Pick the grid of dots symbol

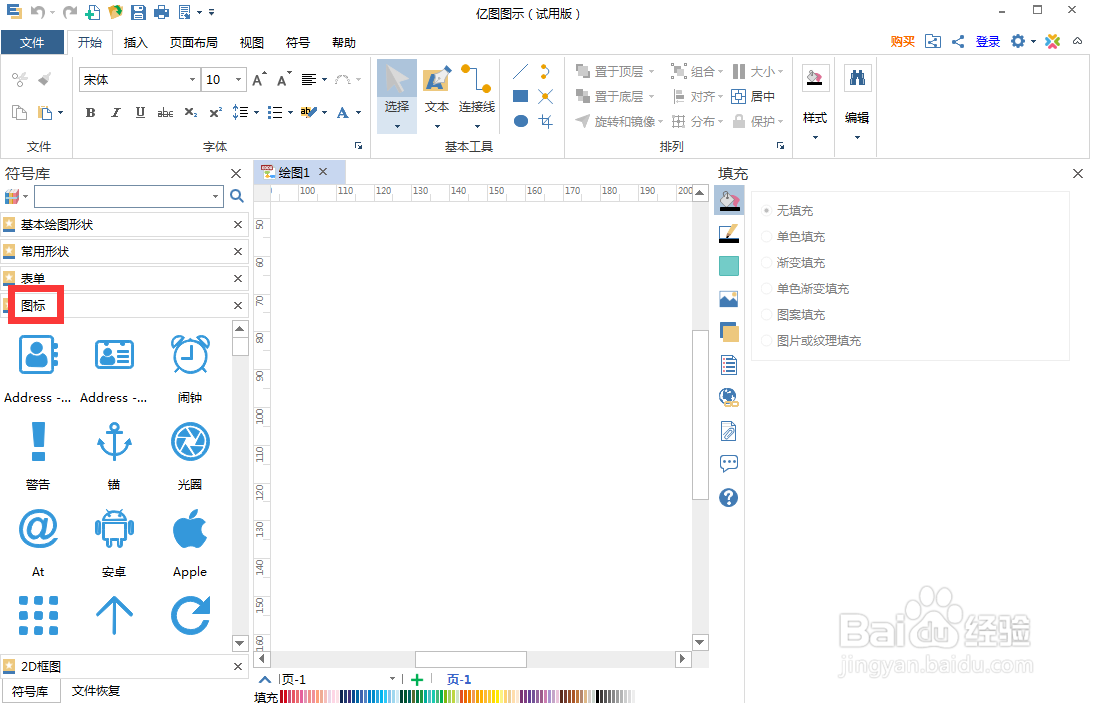(x=38, y=615)
